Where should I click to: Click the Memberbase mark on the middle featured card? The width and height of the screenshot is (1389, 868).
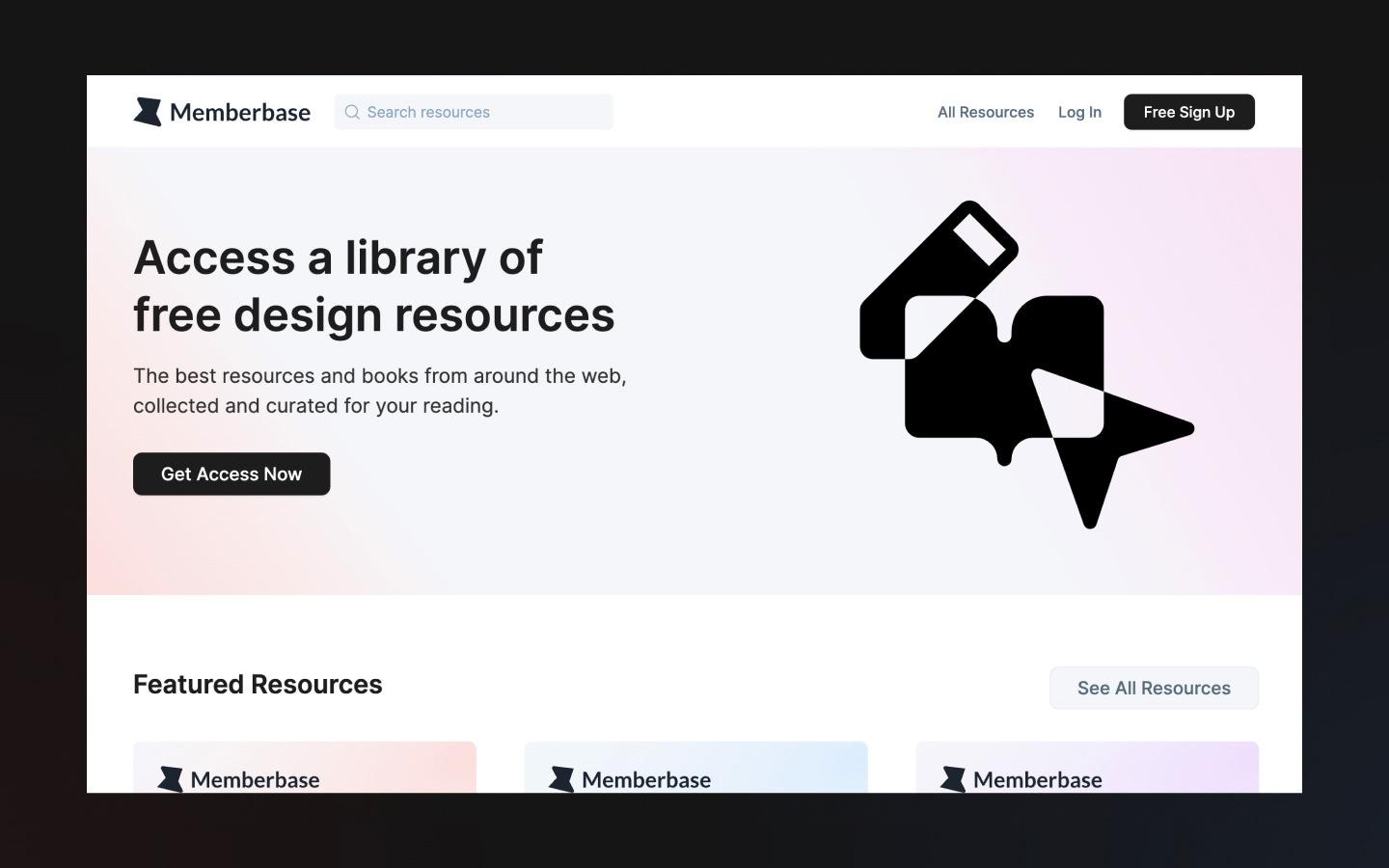point(562,777)
